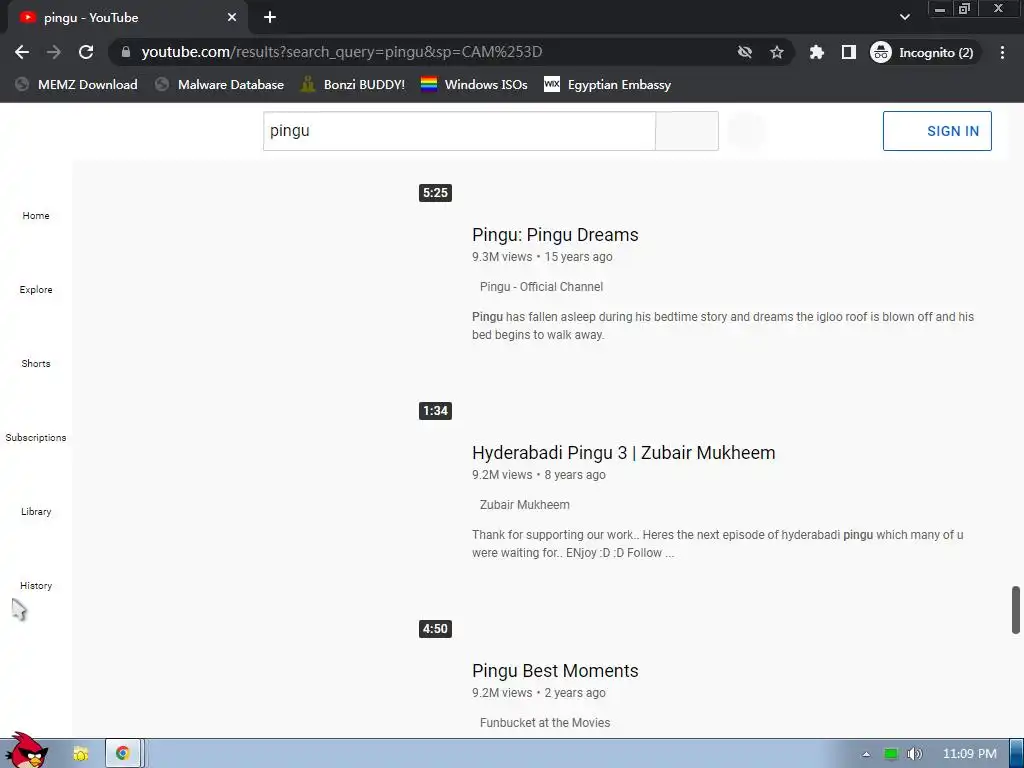Click the page vertical scrollbar thumb
The height and width of the screenshot is (768, 1024).
1016,610
